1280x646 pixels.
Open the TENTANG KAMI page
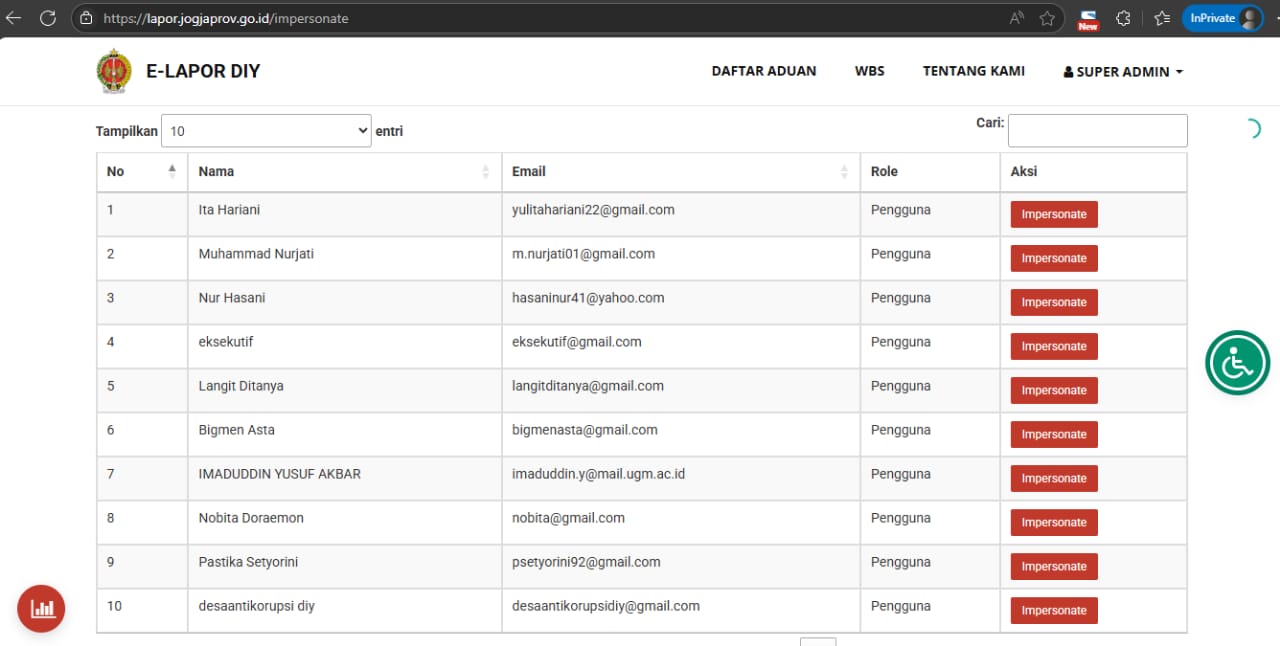pyautogui.click(x=973, y=71)
